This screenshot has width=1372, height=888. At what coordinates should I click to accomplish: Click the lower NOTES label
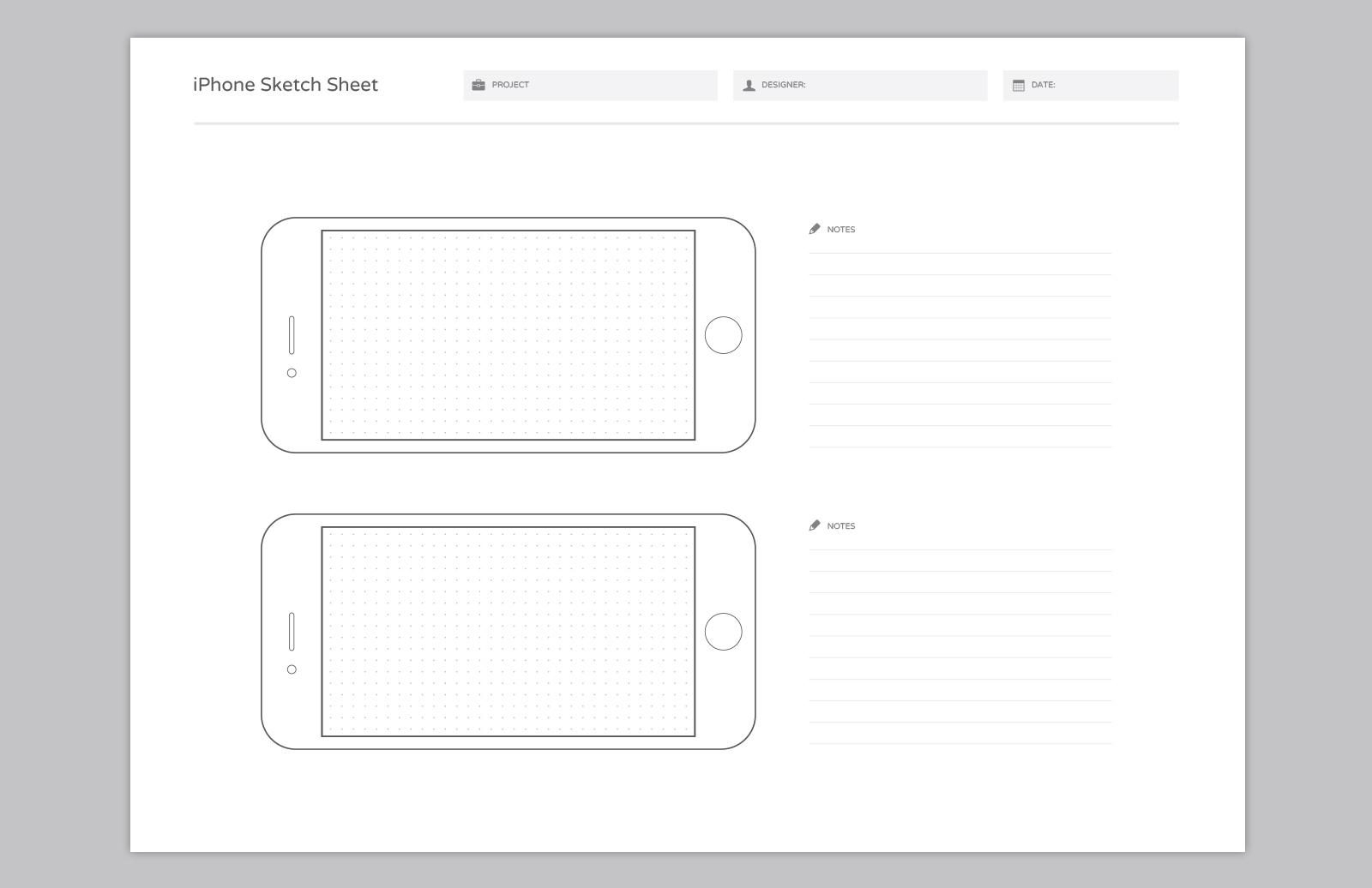tap(841, 526)
